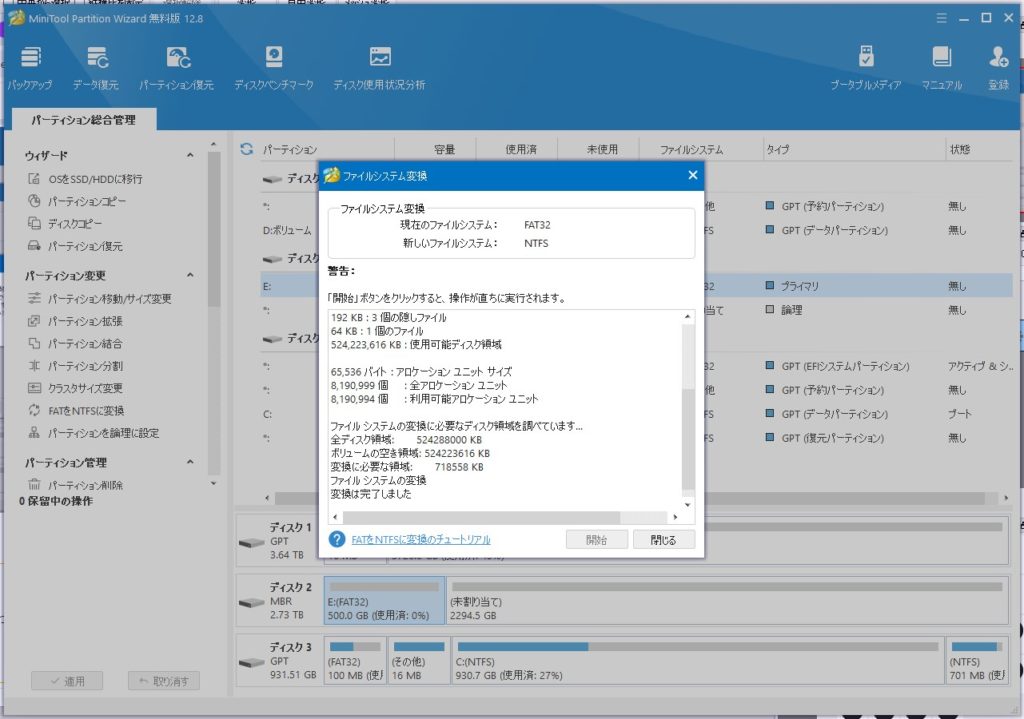This screenshot has width=1024, height=719.
Task: Collapse the パーティション管理 section
Action: coord(190,463)
